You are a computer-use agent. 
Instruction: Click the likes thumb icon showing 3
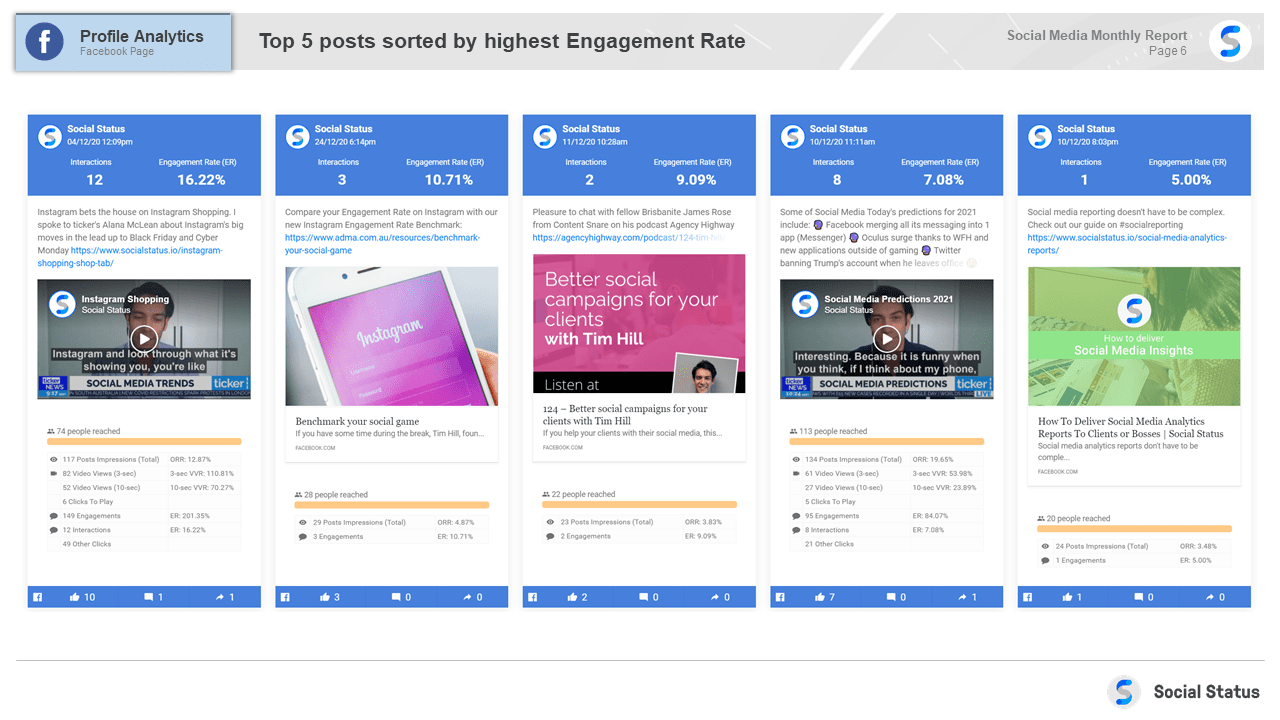pos(326,597)
